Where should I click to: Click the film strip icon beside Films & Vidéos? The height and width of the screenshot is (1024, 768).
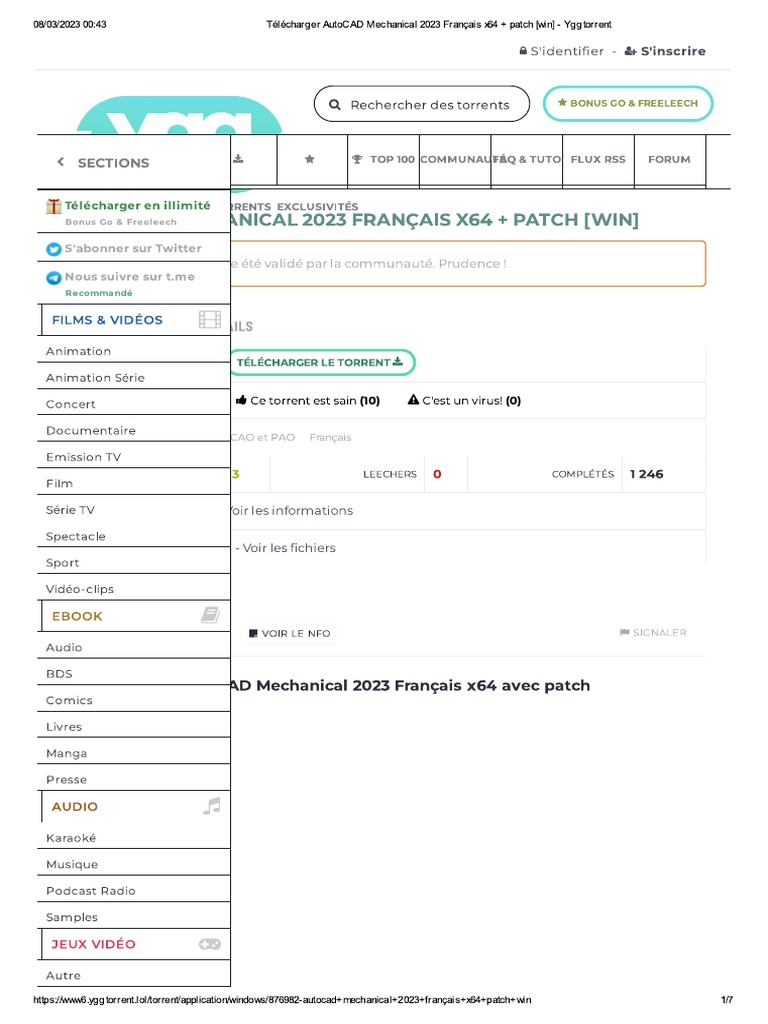tap(210, 320)
